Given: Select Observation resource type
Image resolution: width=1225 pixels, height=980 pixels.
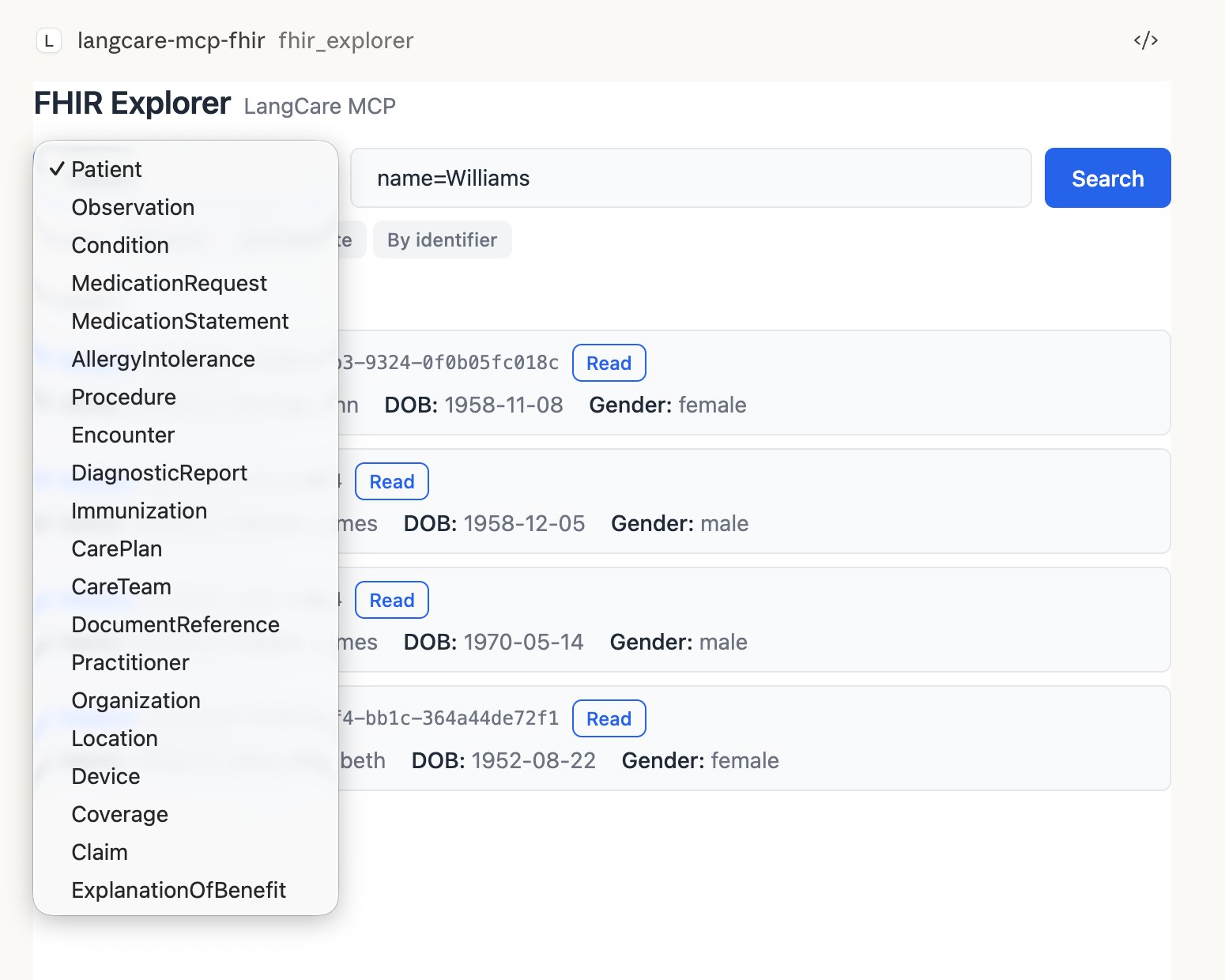Looking at the screenshot, I should (133, 207).
